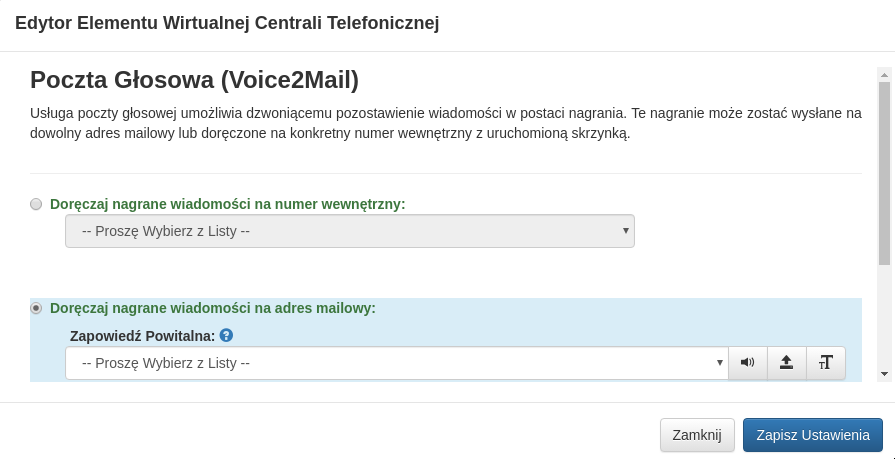
Task: Click the dialog title 'Edytor Elementu Wirtualnej Centrali Telefonicznej'
Action: pos(227,23)
